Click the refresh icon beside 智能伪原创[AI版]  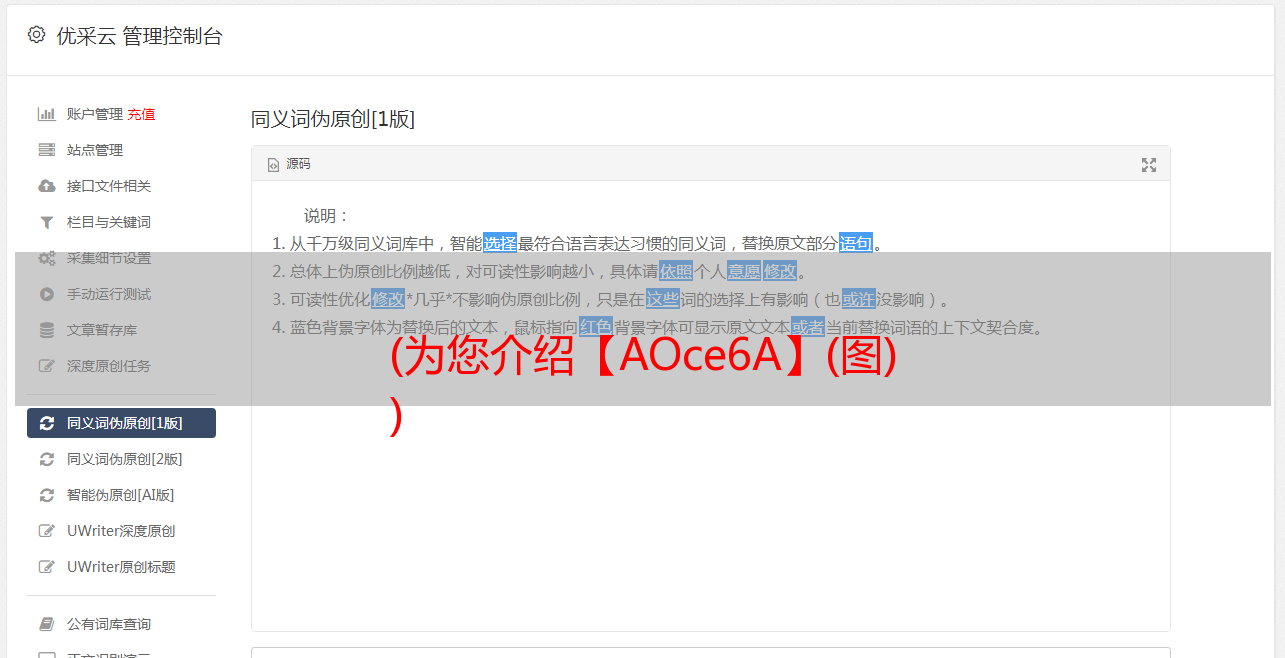click(46, 495)
